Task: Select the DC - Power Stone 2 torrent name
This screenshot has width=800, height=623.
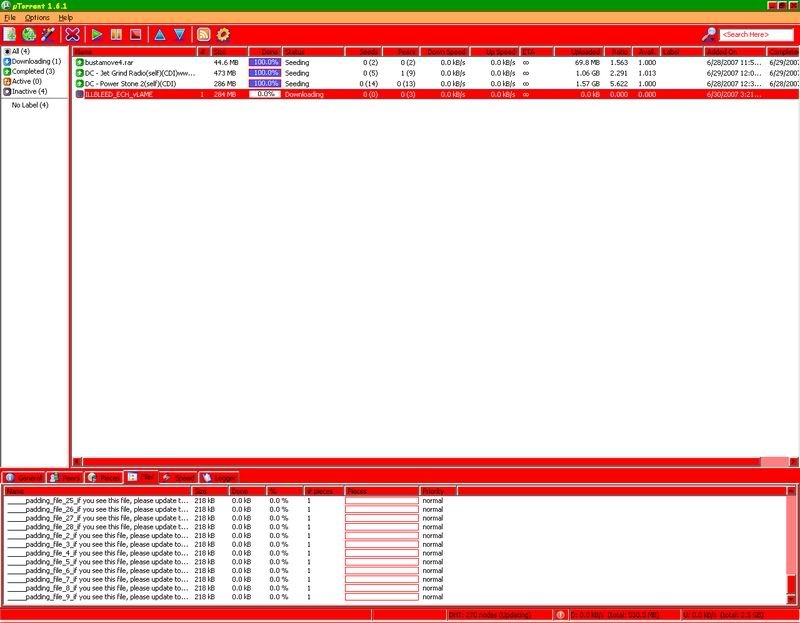Action: pos(131,84)
